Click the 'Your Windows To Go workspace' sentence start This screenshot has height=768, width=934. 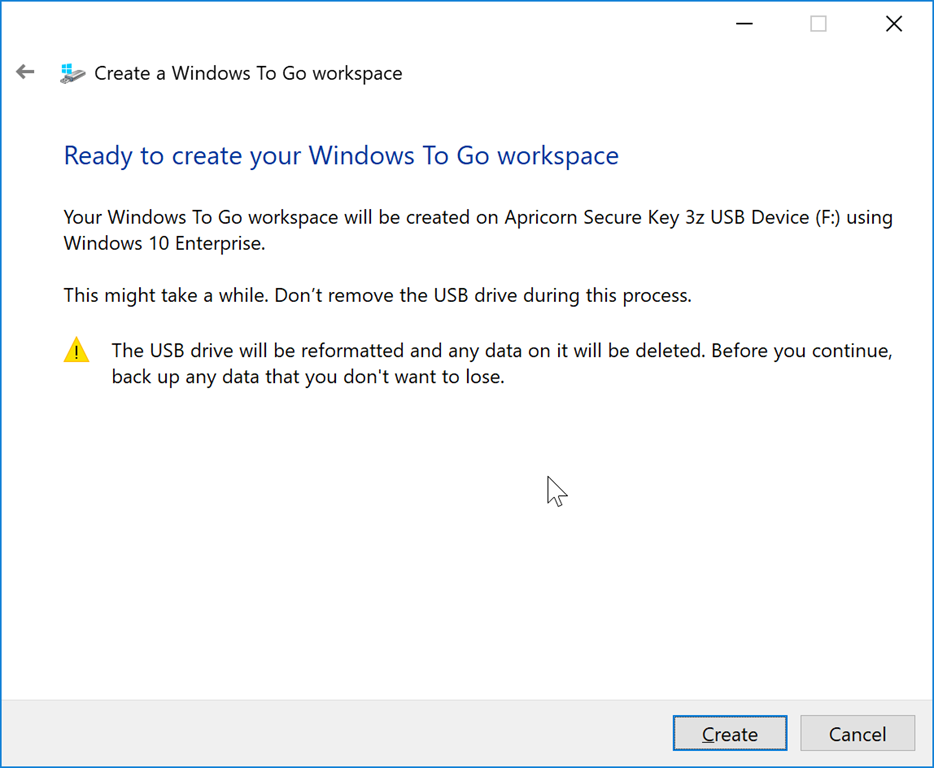pyautogui.click(x=185, y=217)
